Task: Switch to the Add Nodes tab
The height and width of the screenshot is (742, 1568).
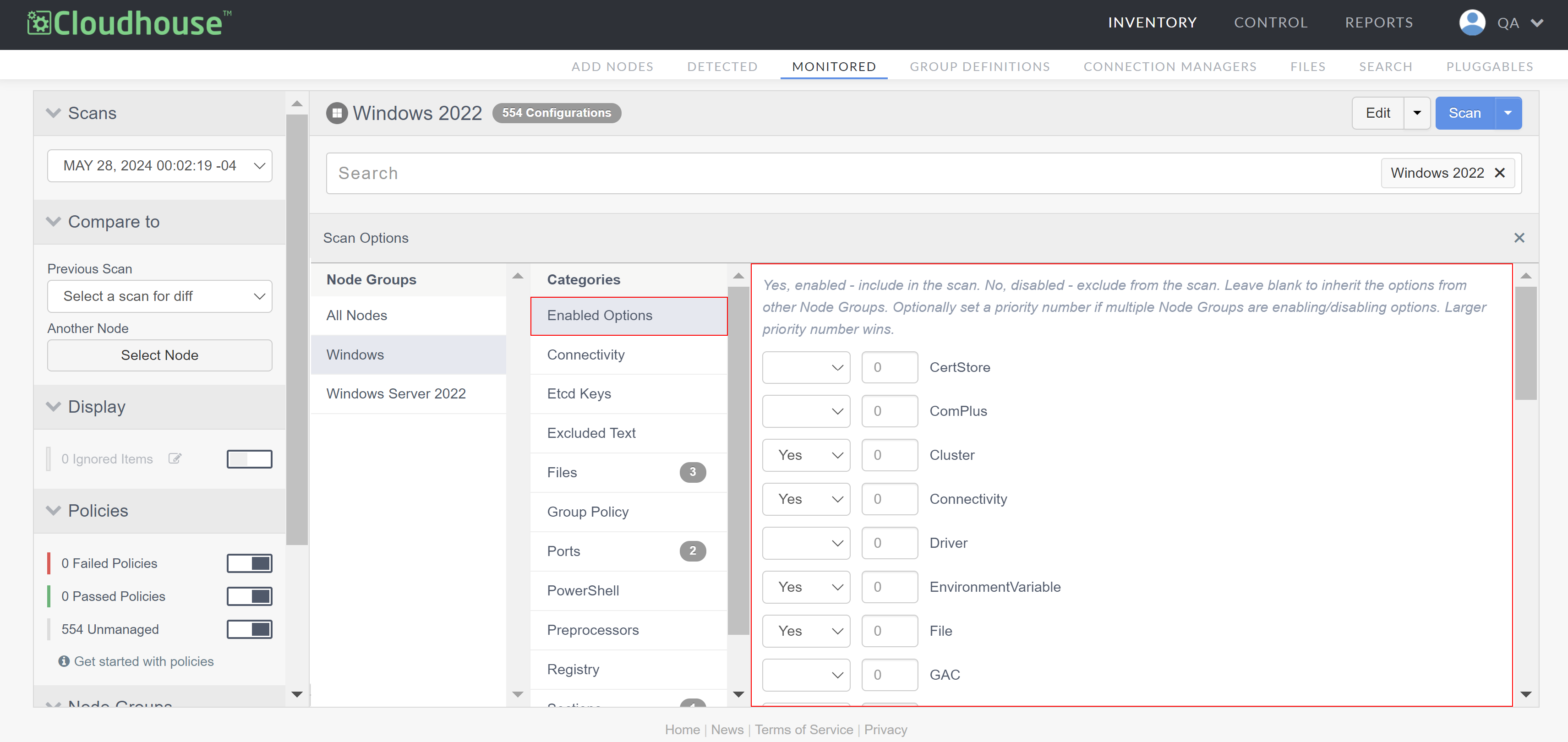Action: coord(612,66)
